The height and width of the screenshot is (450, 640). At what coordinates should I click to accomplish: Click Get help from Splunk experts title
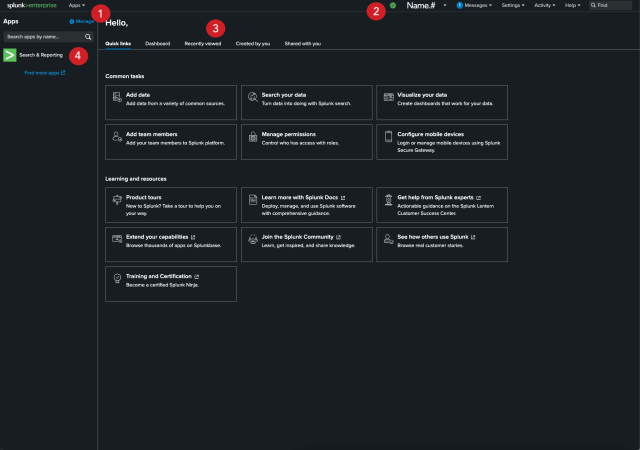[436, 197]
